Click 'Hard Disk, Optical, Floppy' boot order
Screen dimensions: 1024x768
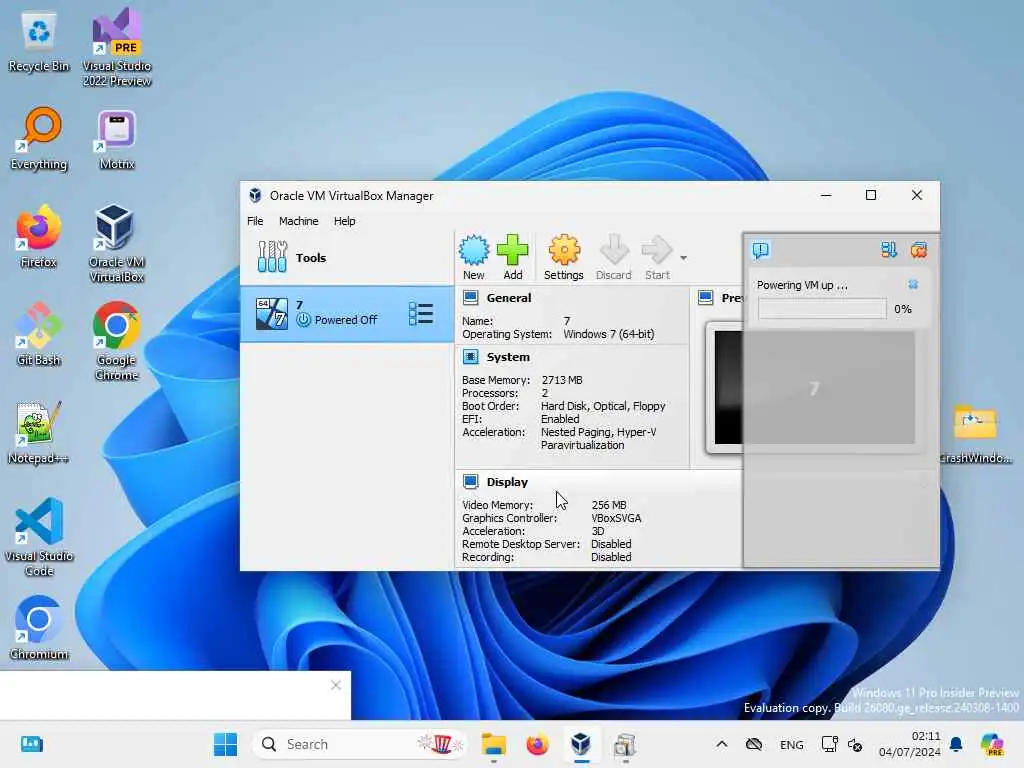[603, 406]
